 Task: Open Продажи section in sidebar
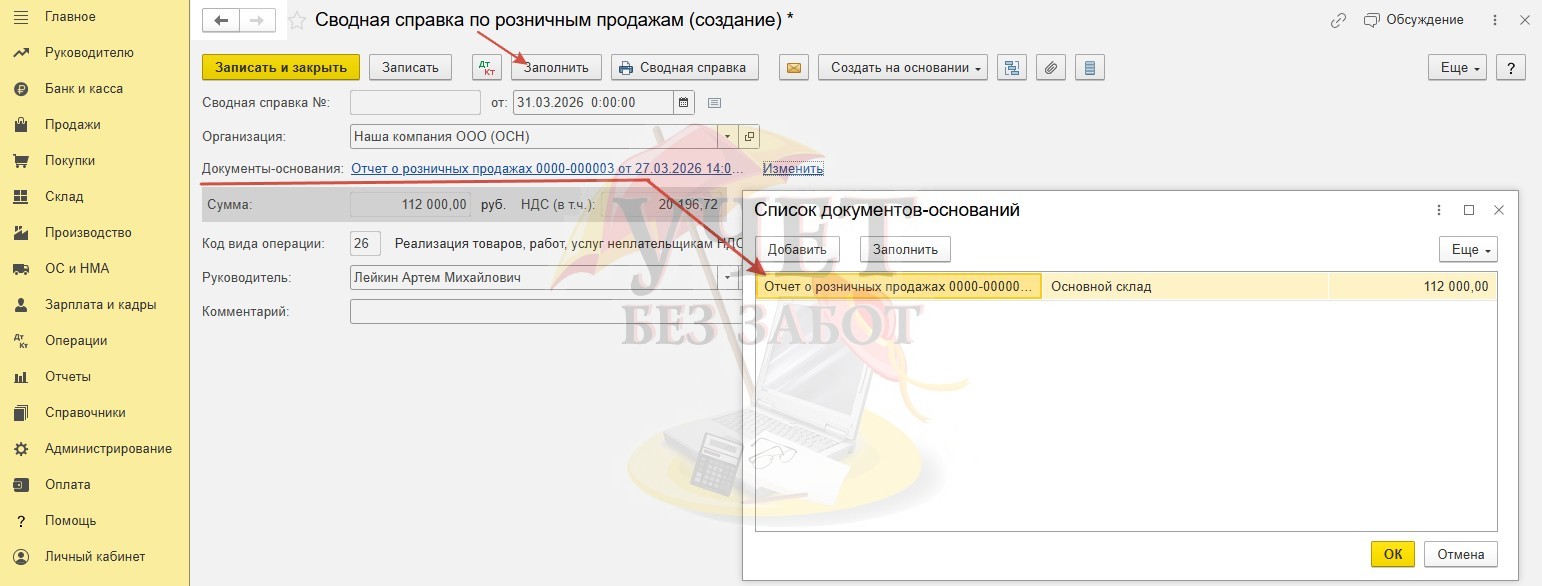click(72, 125)
